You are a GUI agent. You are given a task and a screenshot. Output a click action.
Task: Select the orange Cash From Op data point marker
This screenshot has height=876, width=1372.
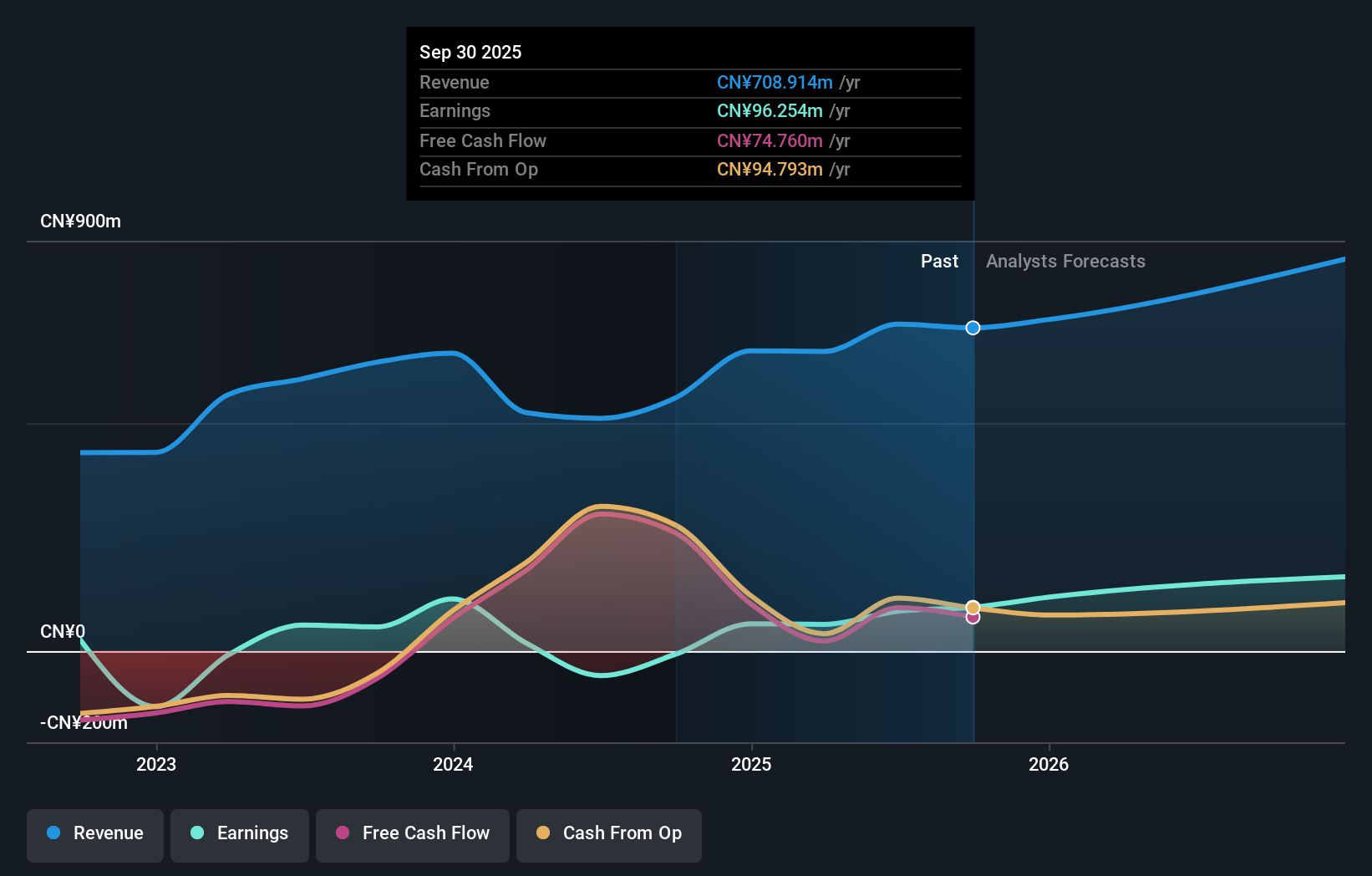(973, 608)
